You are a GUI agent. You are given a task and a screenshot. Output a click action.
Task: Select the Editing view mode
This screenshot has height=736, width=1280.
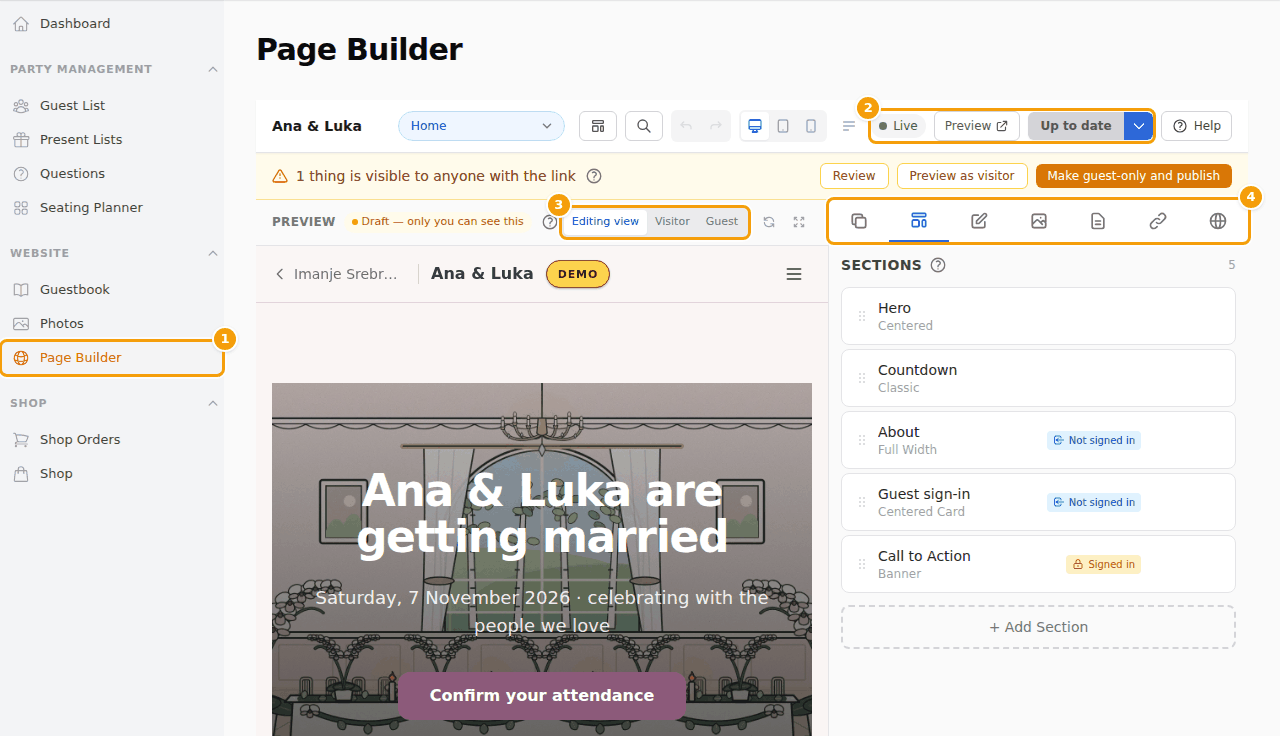605,222
